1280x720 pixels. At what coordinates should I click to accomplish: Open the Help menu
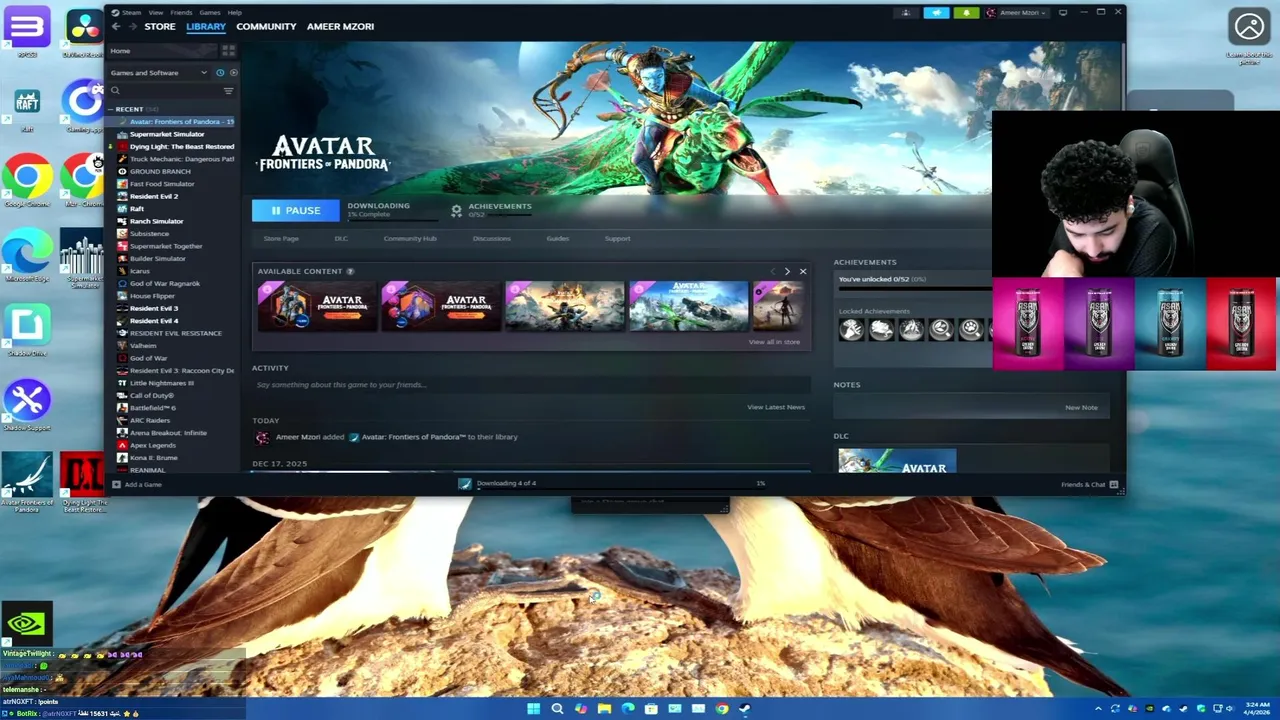(x=234, y=13)
